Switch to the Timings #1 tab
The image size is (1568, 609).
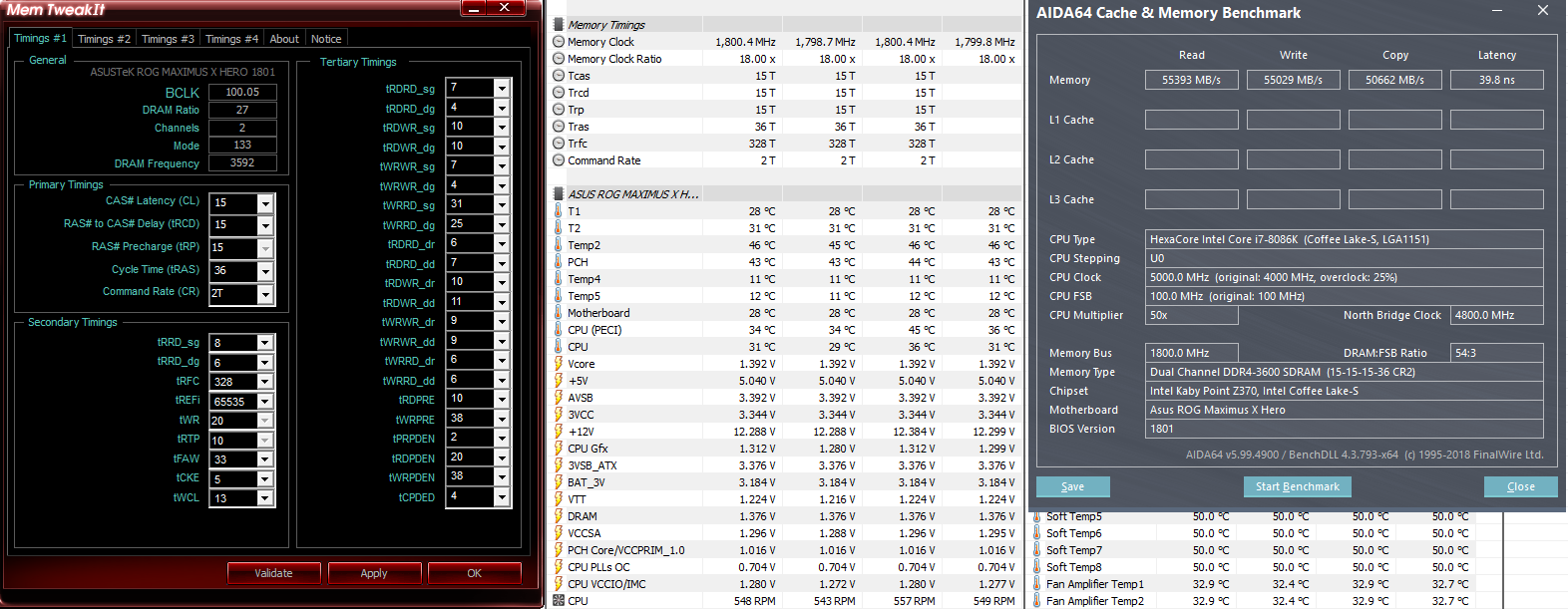pyautogui.click(x=40, y=38)
